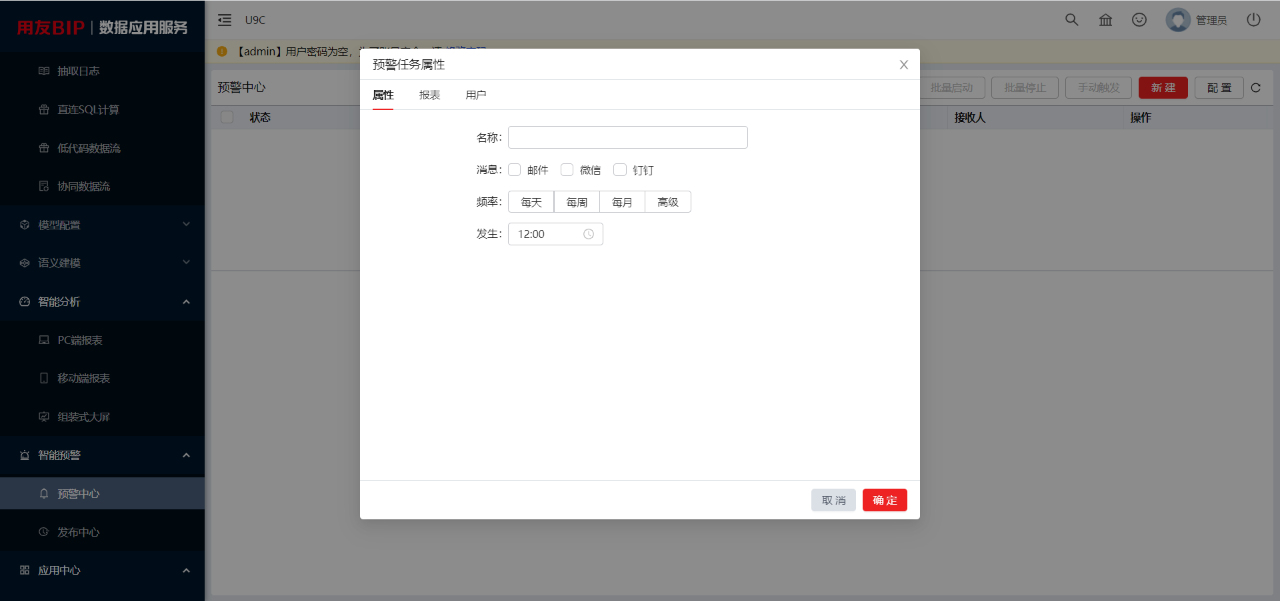The width and height of the screenshot is (1280, 601).
Task: Switch to the 报表 tab
Action: 430,95
